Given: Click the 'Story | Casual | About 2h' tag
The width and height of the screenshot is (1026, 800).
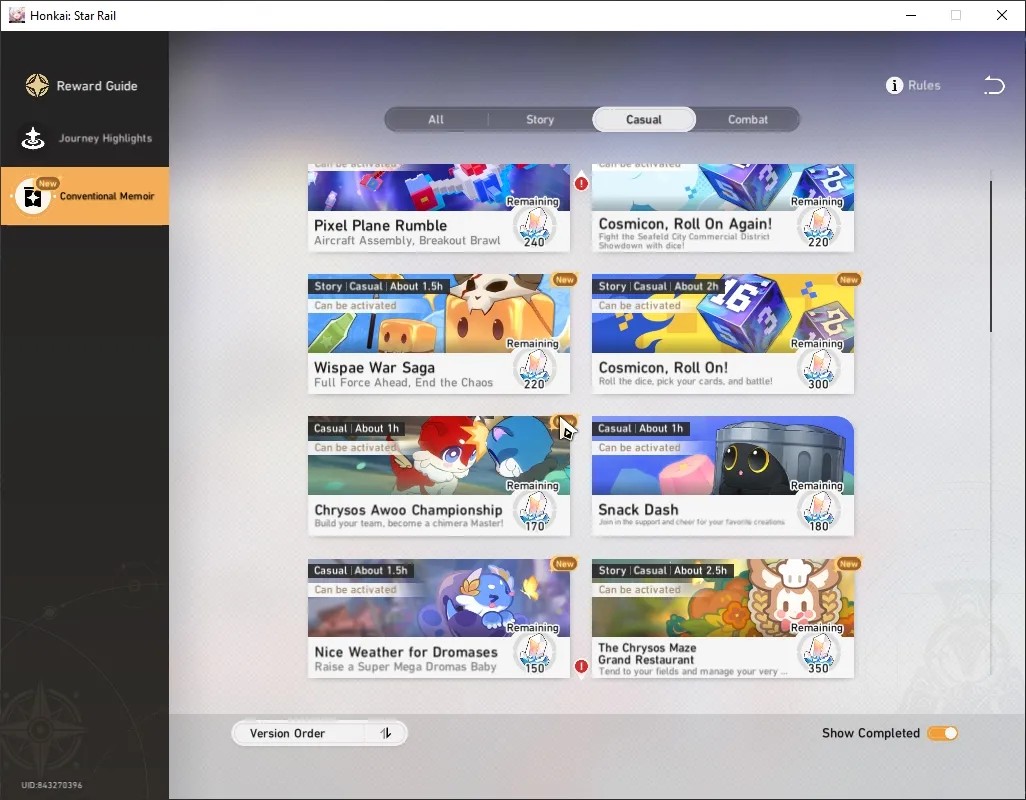Looking at the screenshot, I should point(658,286).
